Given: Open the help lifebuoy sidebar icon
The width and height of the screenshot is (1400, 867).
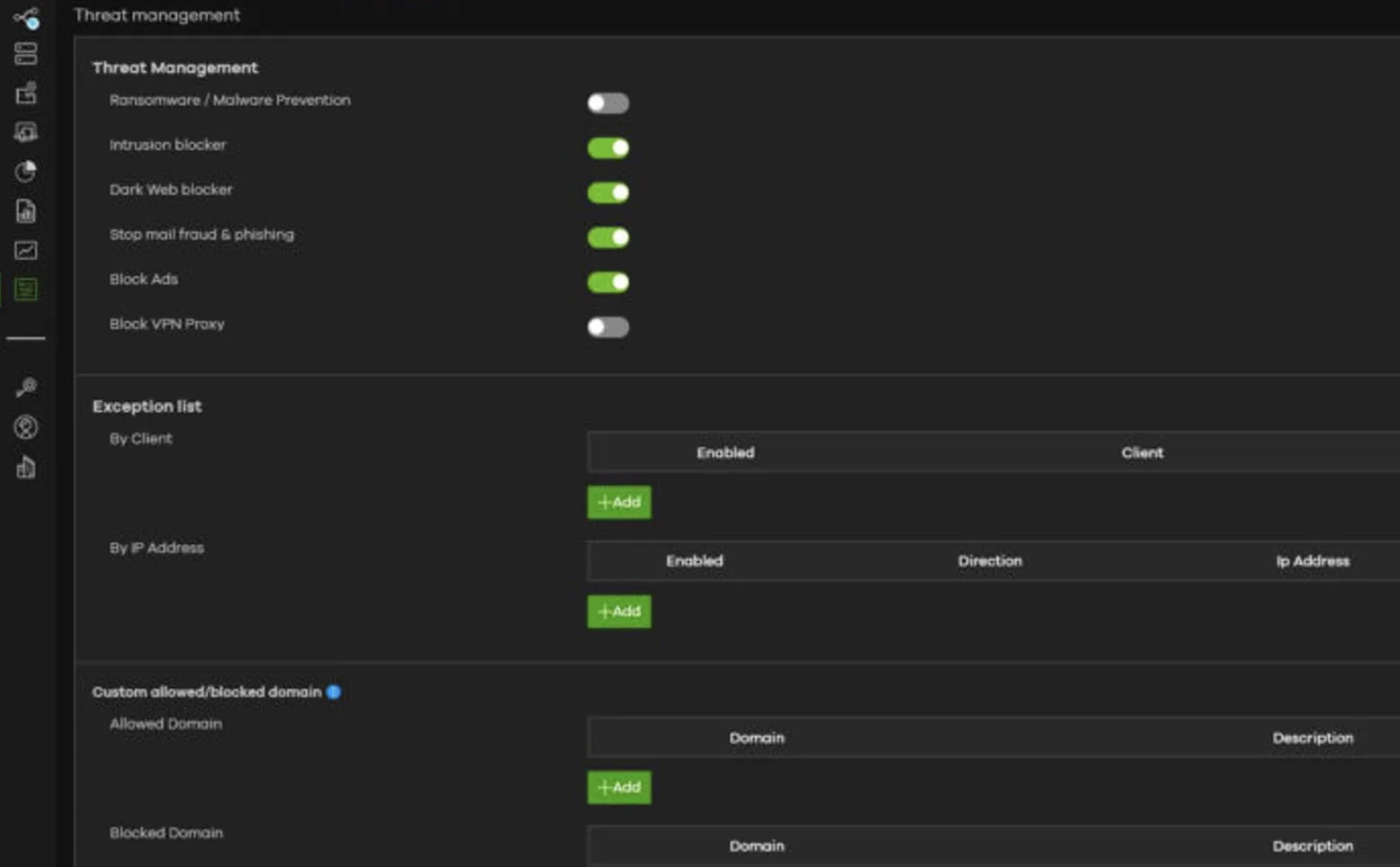Looking at the screenshot, I should 26,427.
